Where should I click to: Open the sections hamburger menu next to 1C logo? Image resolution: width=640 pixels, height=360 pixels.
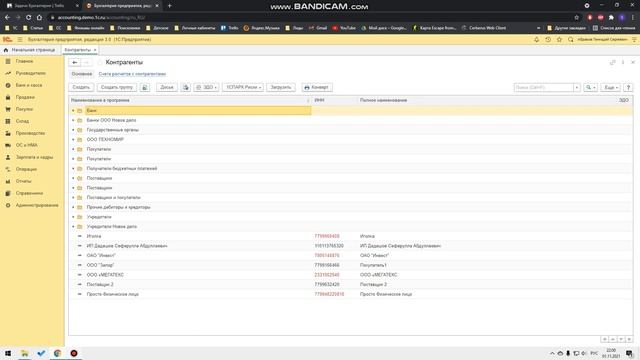pos(20,40)
